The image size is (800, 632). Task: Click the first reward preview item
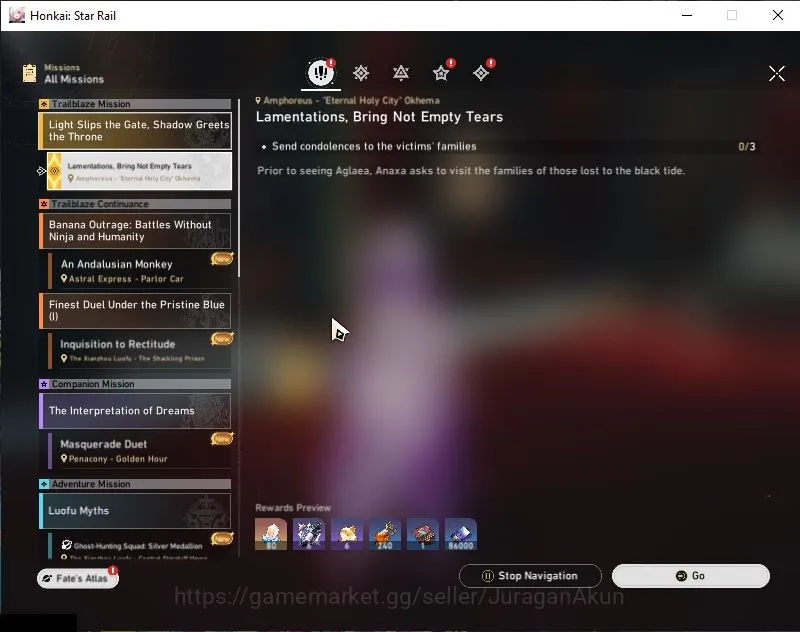pyautogui.click(x=270, y=534)
